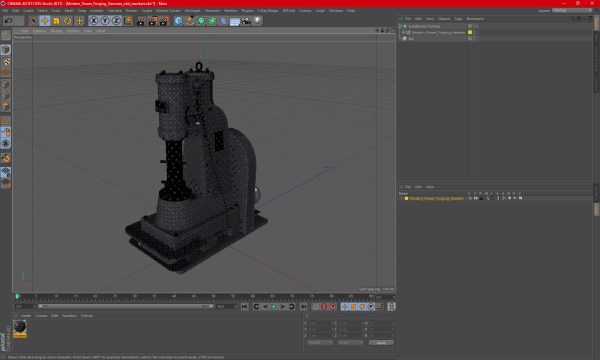Add a Cube primitive object
This screenshot has width=600, height=360.
click(178, 21)
